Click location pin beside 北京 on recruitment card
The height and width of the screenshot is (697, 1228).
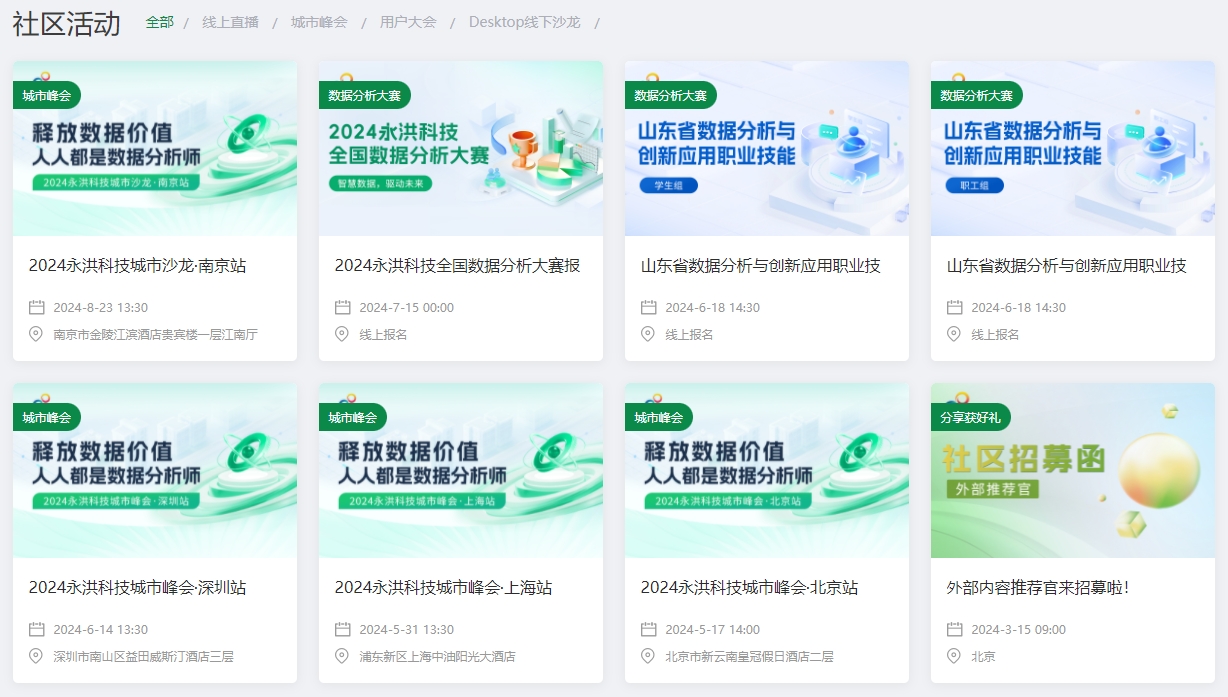[955, 657]
